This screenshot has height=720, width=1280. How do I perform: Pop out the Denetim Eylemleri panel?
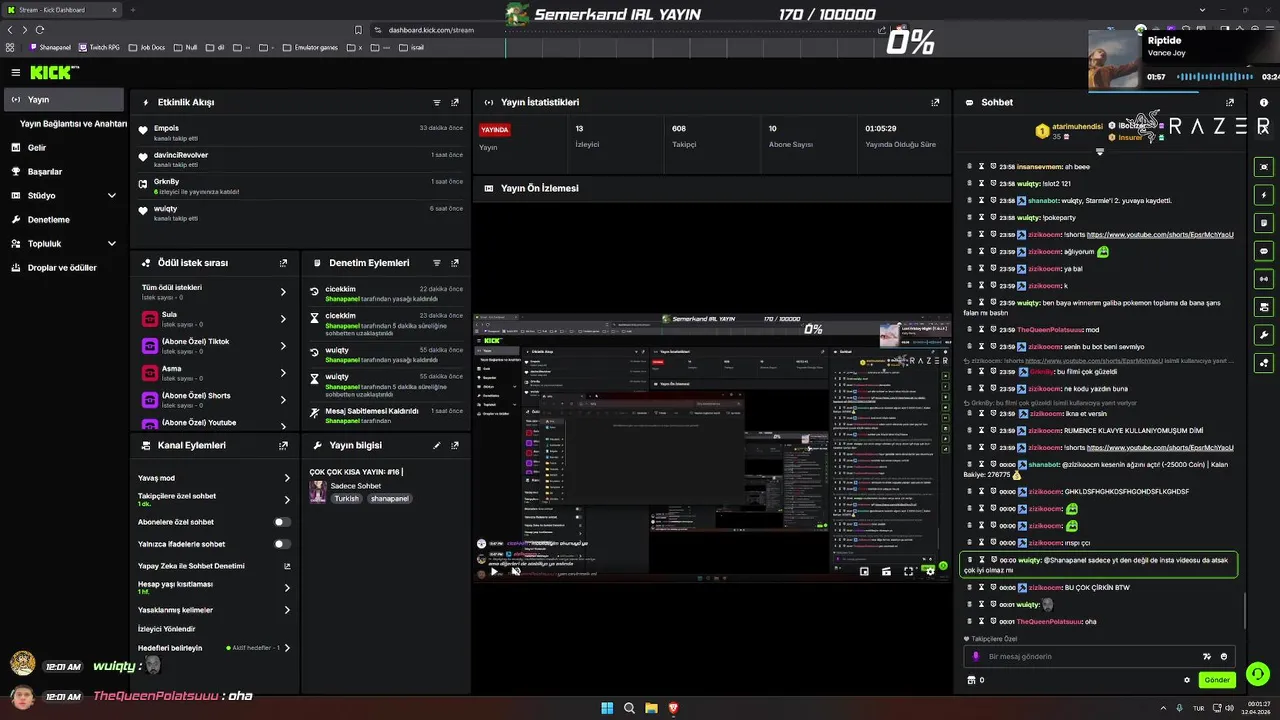click(x=455, y=263)
